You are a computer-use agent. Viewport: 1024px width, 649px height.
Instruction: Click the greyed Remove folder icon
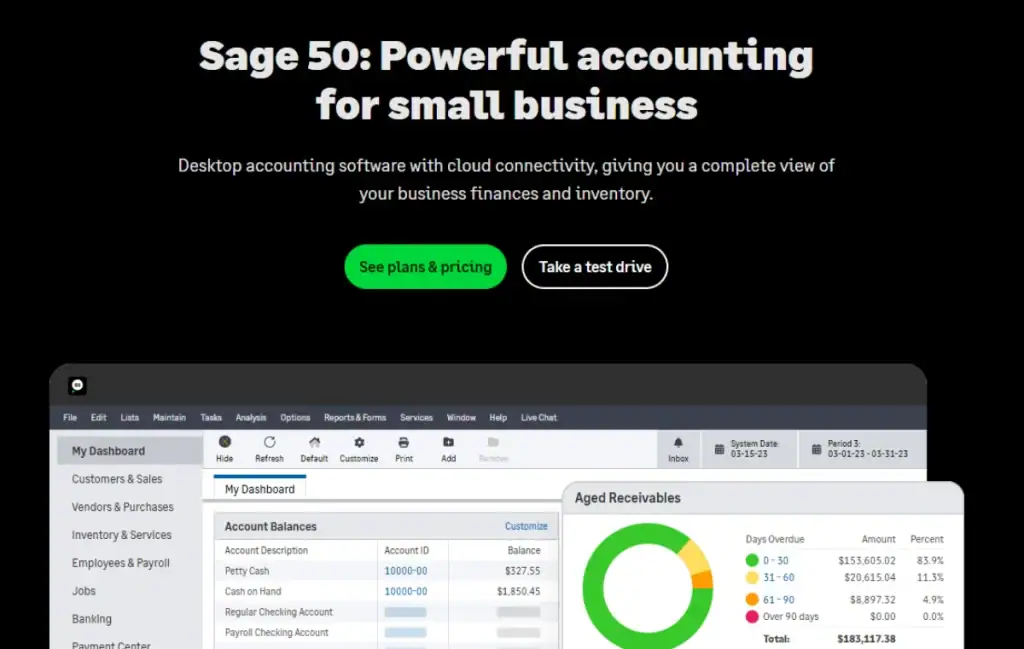493,442
